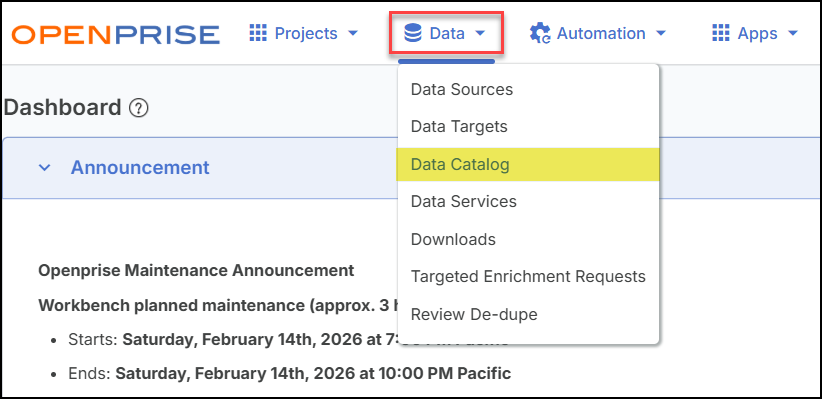
Task: Select Targeted Enrichment Requests
Action: pyautogui.click(x=528, y=277)
